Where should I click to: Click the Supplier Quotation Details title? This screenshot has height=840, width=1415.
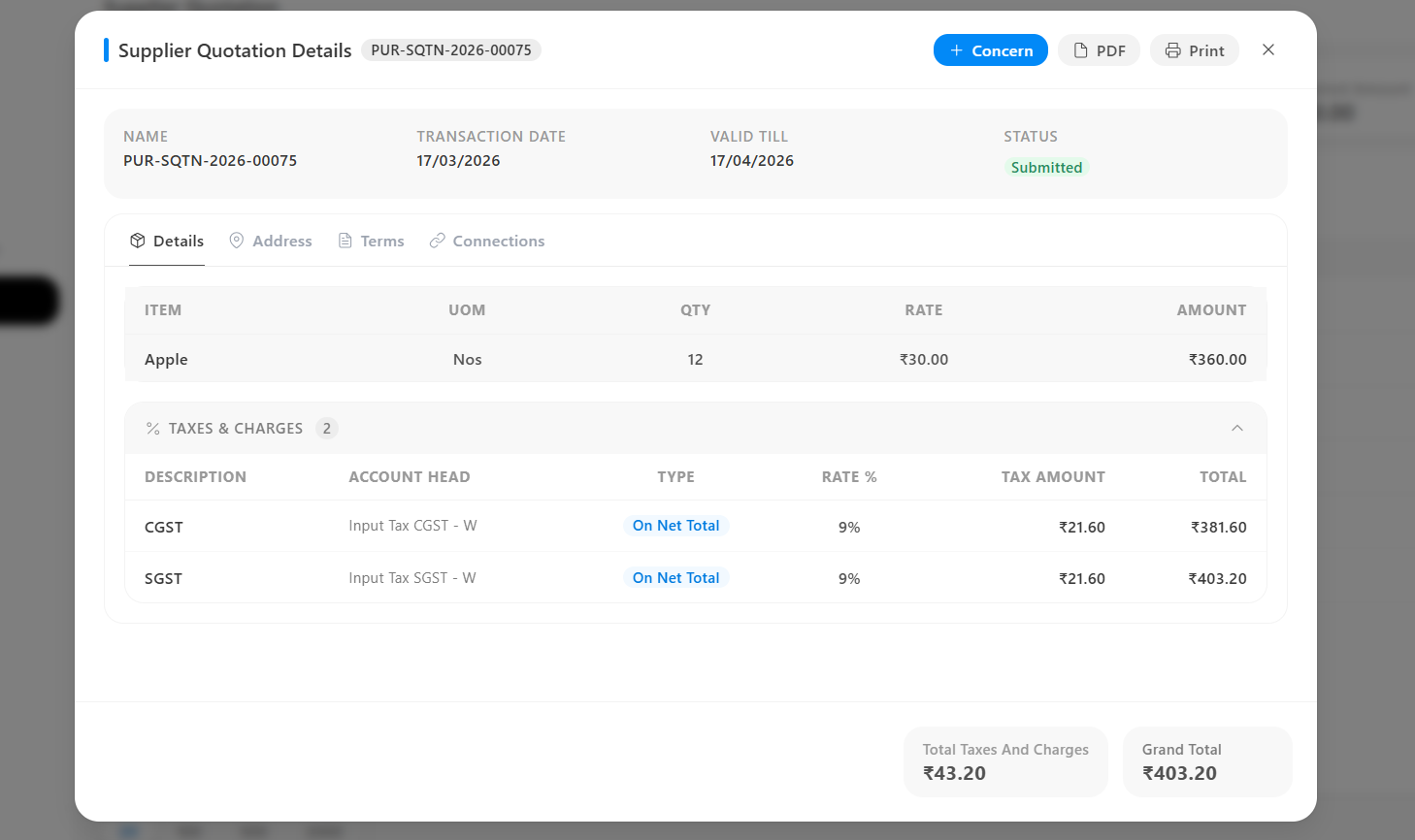pyautogui.click(x=235, y=50)
